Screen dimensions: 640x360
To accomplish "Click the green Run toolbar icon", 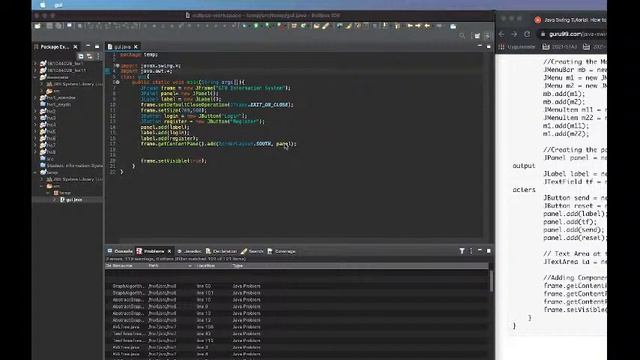I will [256, 26].
